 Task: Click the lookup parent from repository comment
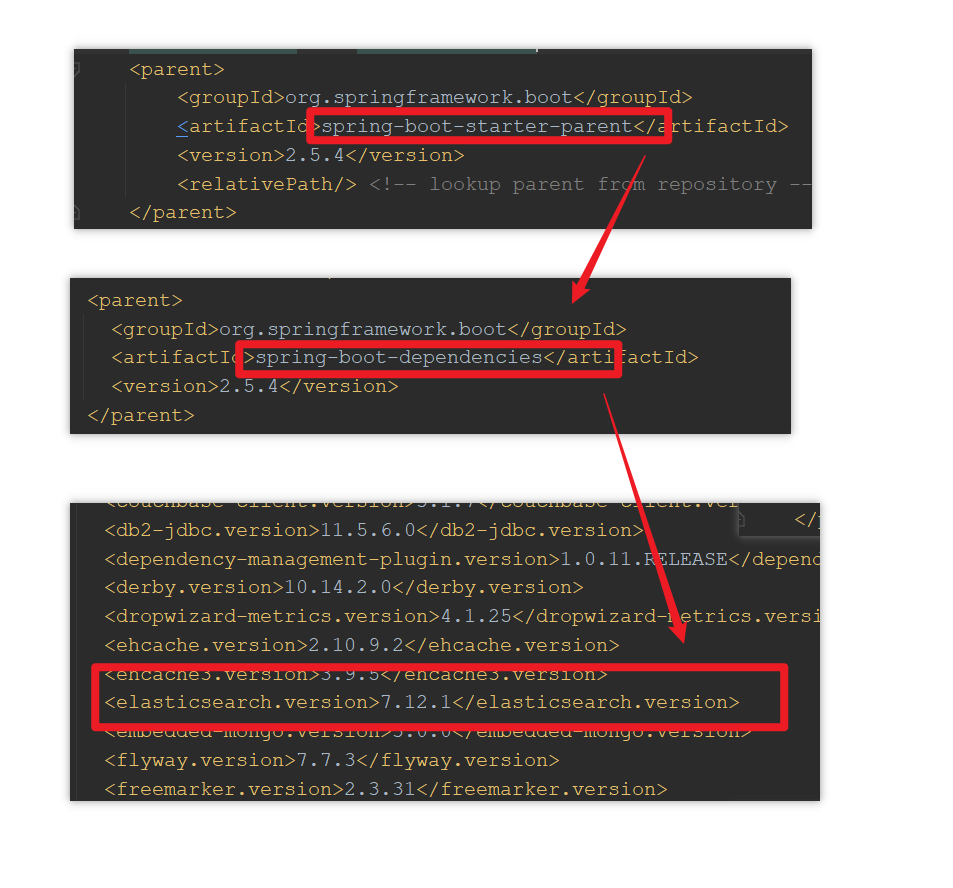pos(590,184)
